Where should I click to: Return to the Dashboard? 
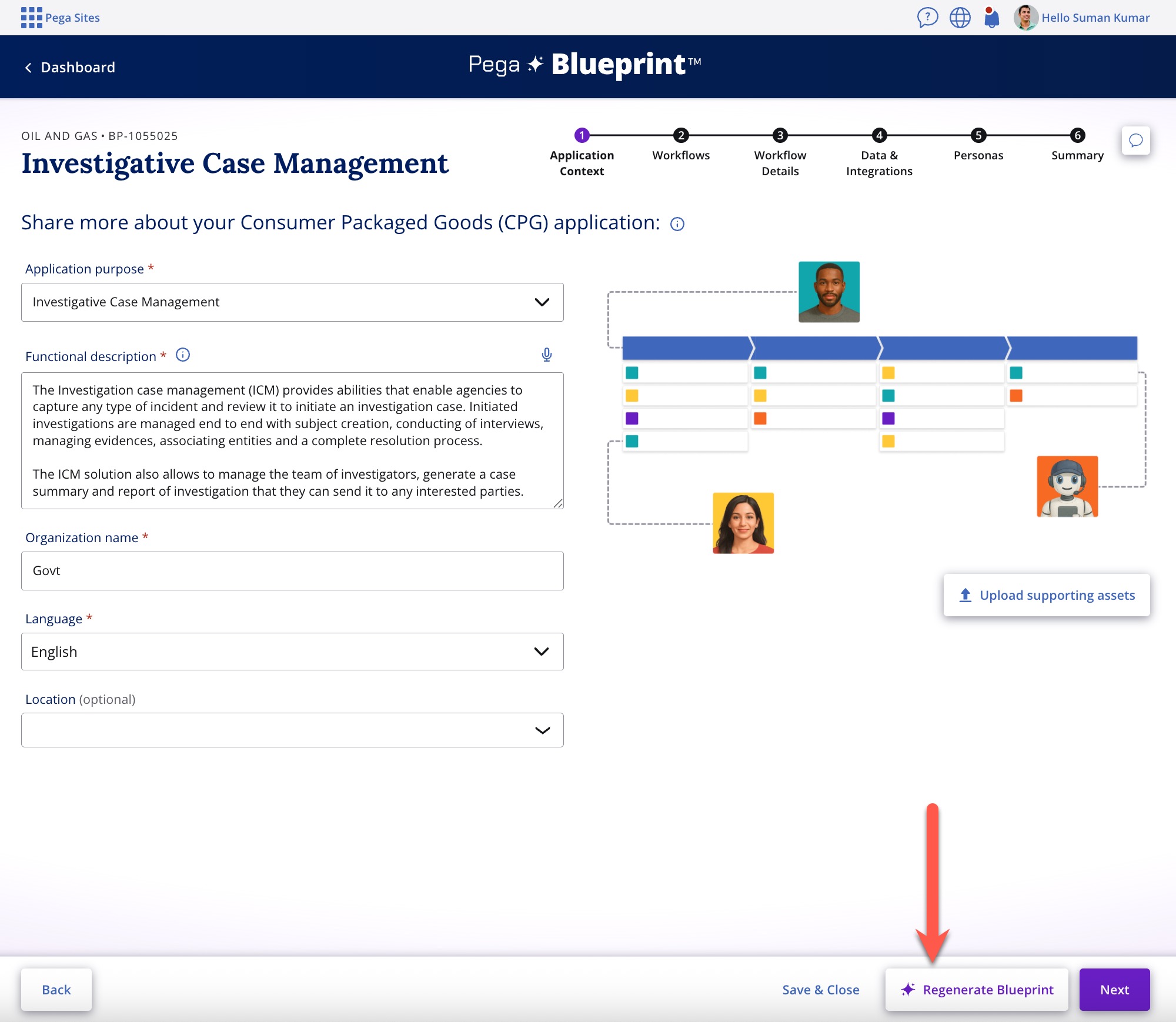69,66
